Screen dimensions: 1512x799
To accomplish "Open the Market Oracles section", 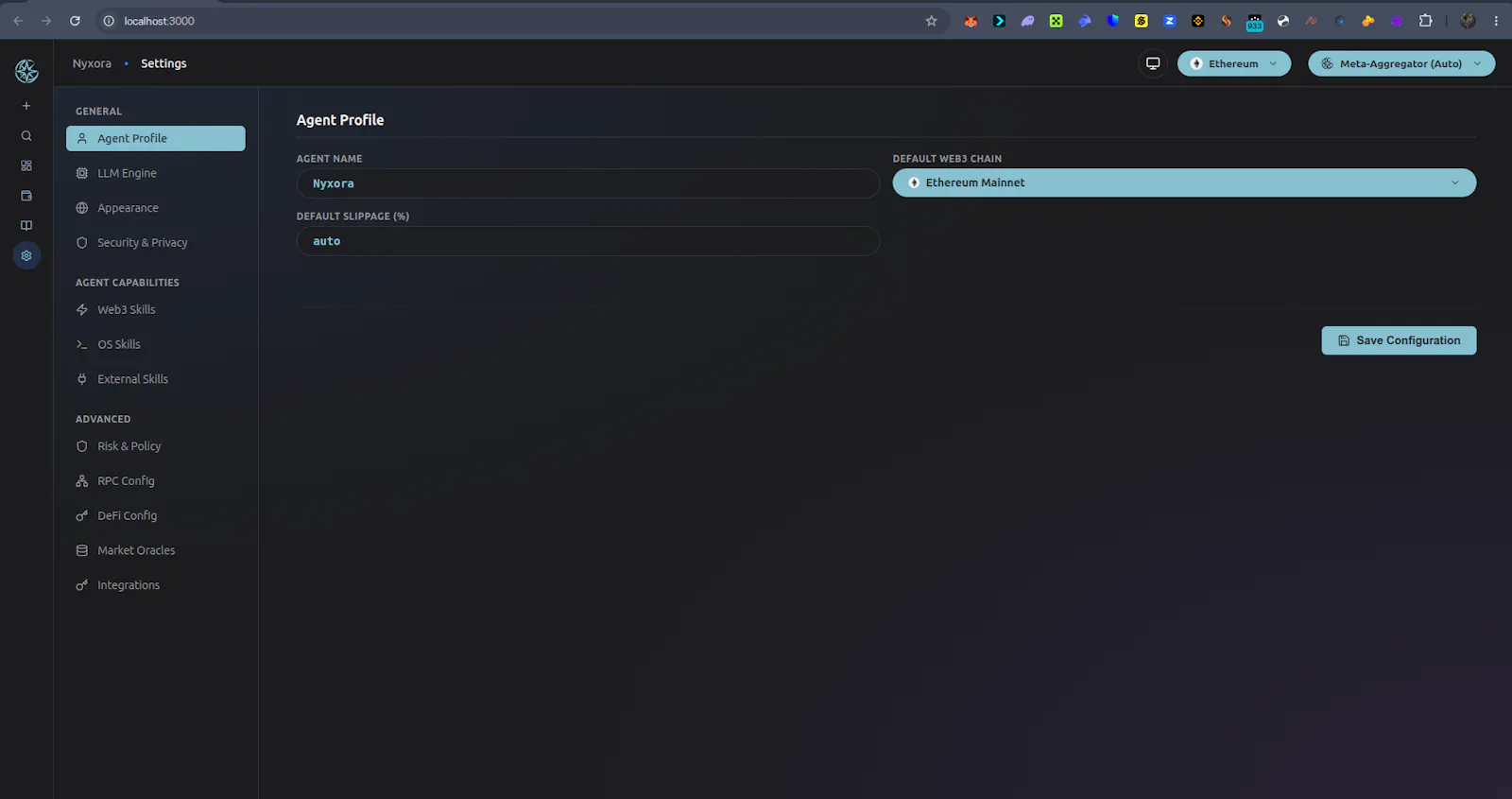I will pos(156,550).
